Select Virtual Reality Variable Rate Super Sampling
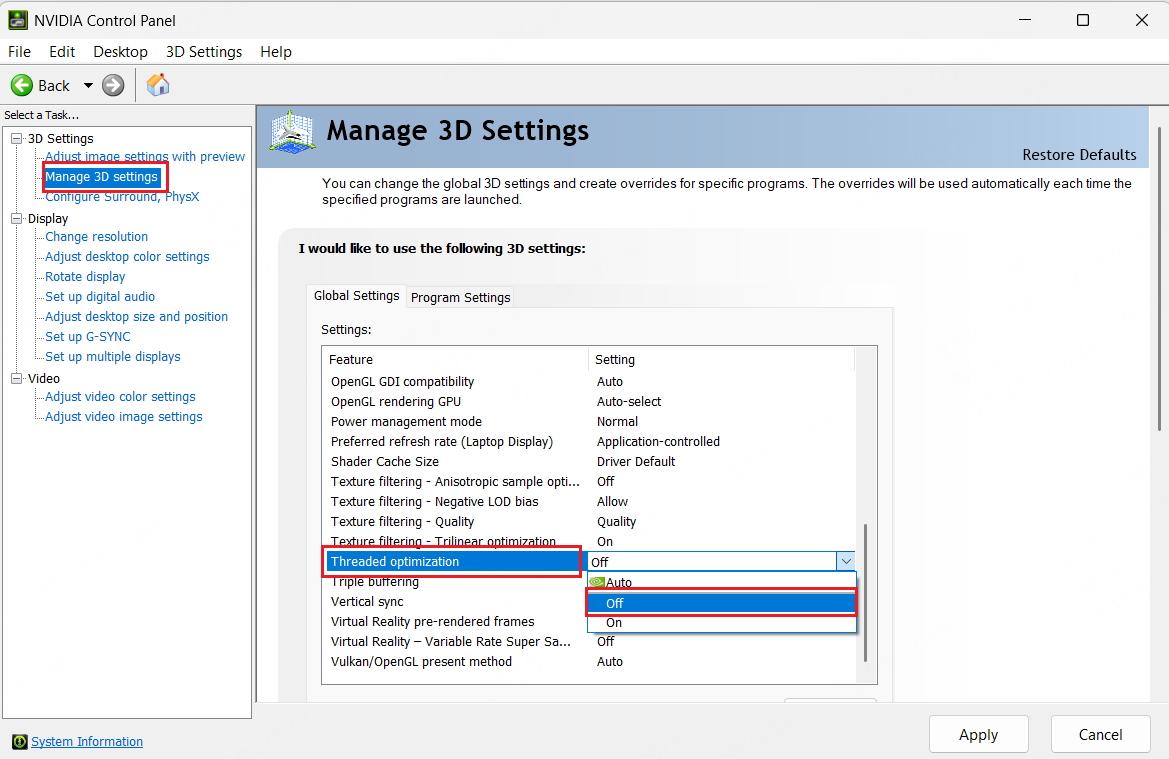 589,642
